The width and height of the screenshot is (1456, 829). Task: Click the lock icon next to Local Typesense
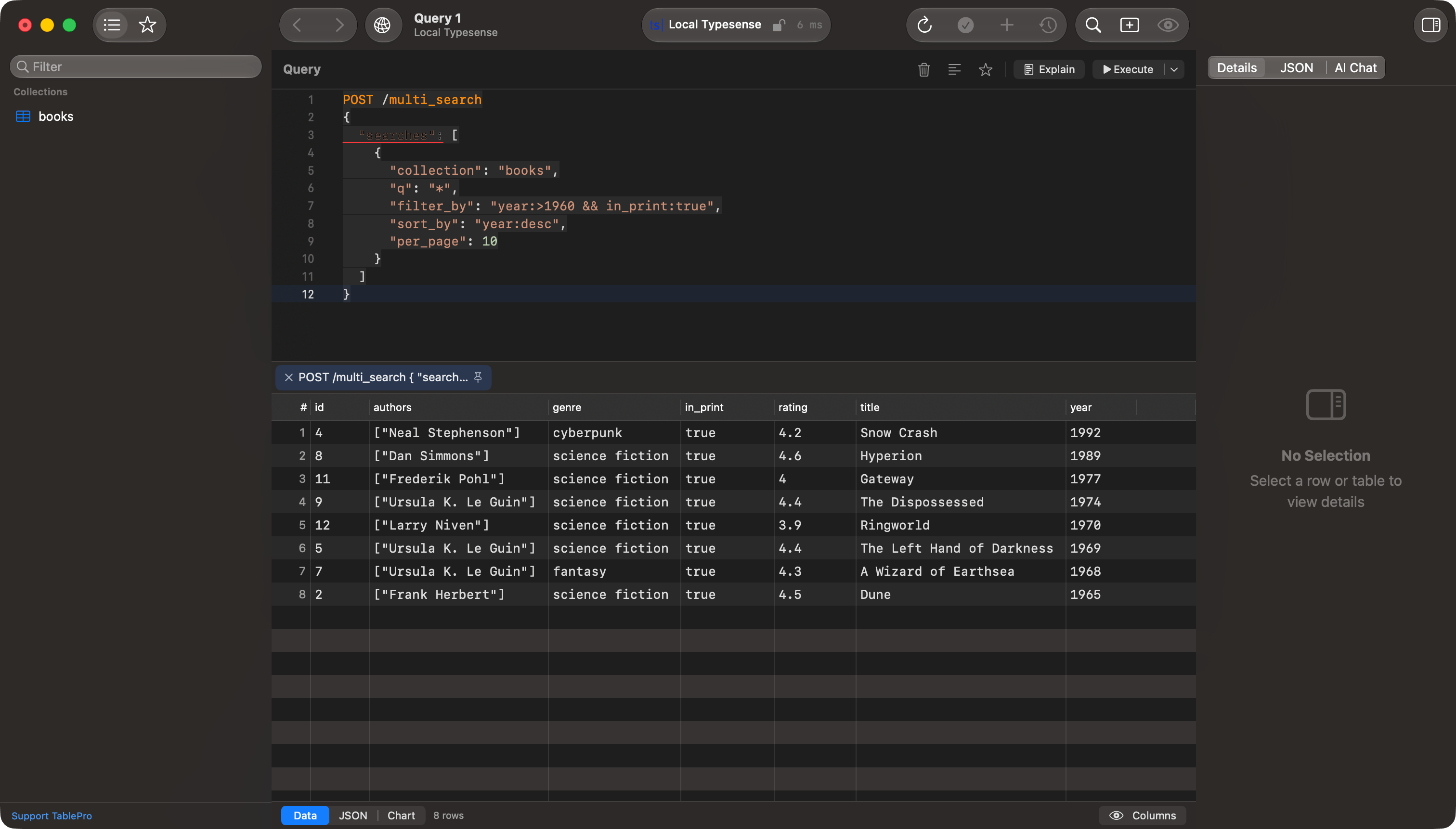(779, 25)
